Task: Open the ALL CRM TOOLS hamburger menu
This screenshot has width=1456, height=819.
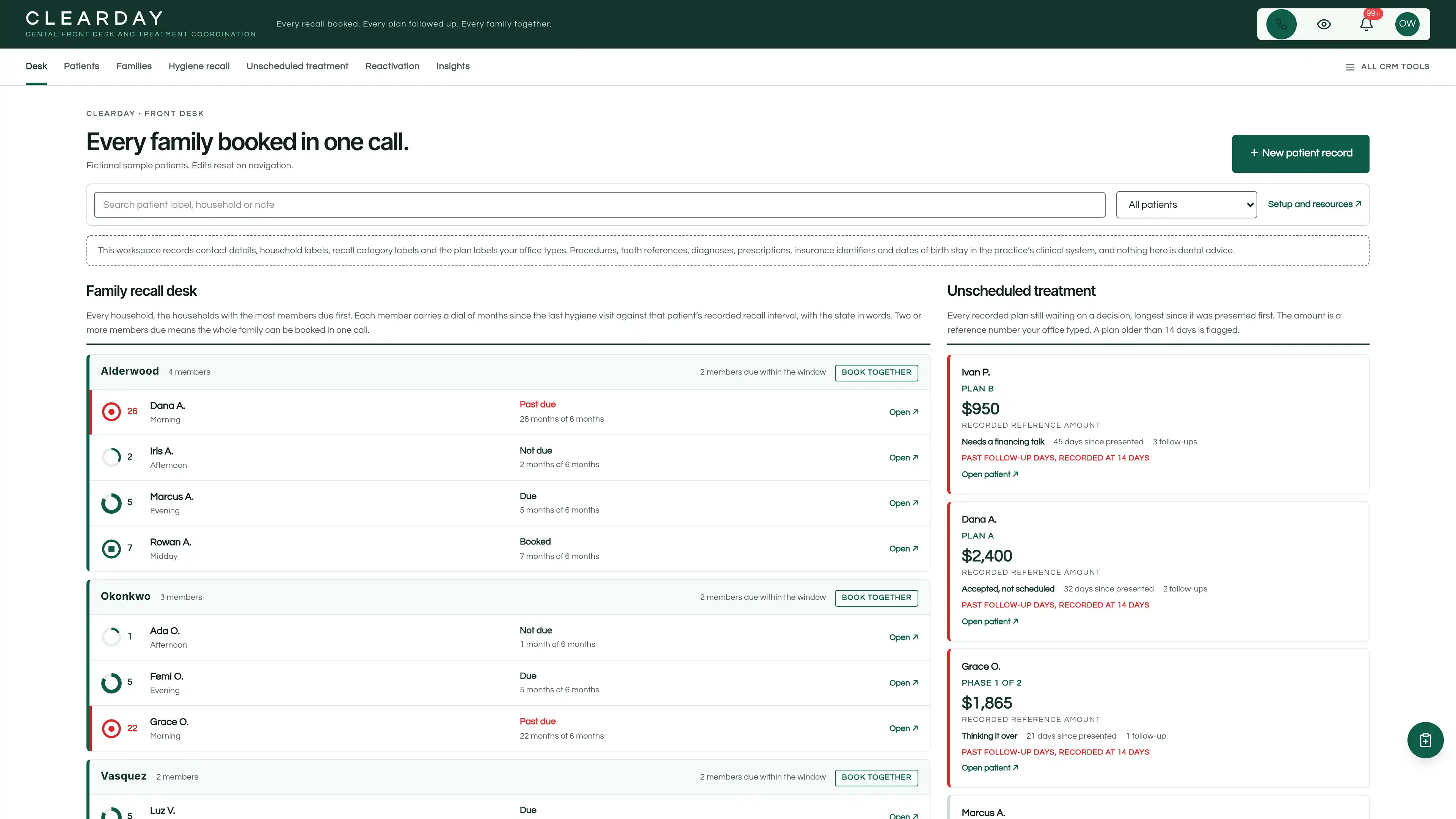Action: [1388, 67]
